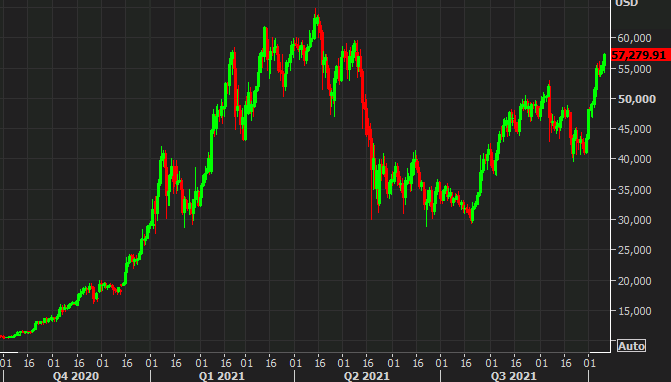Click the USD currency label above axis
671x382 pixels.
click(x=626, y=3)
